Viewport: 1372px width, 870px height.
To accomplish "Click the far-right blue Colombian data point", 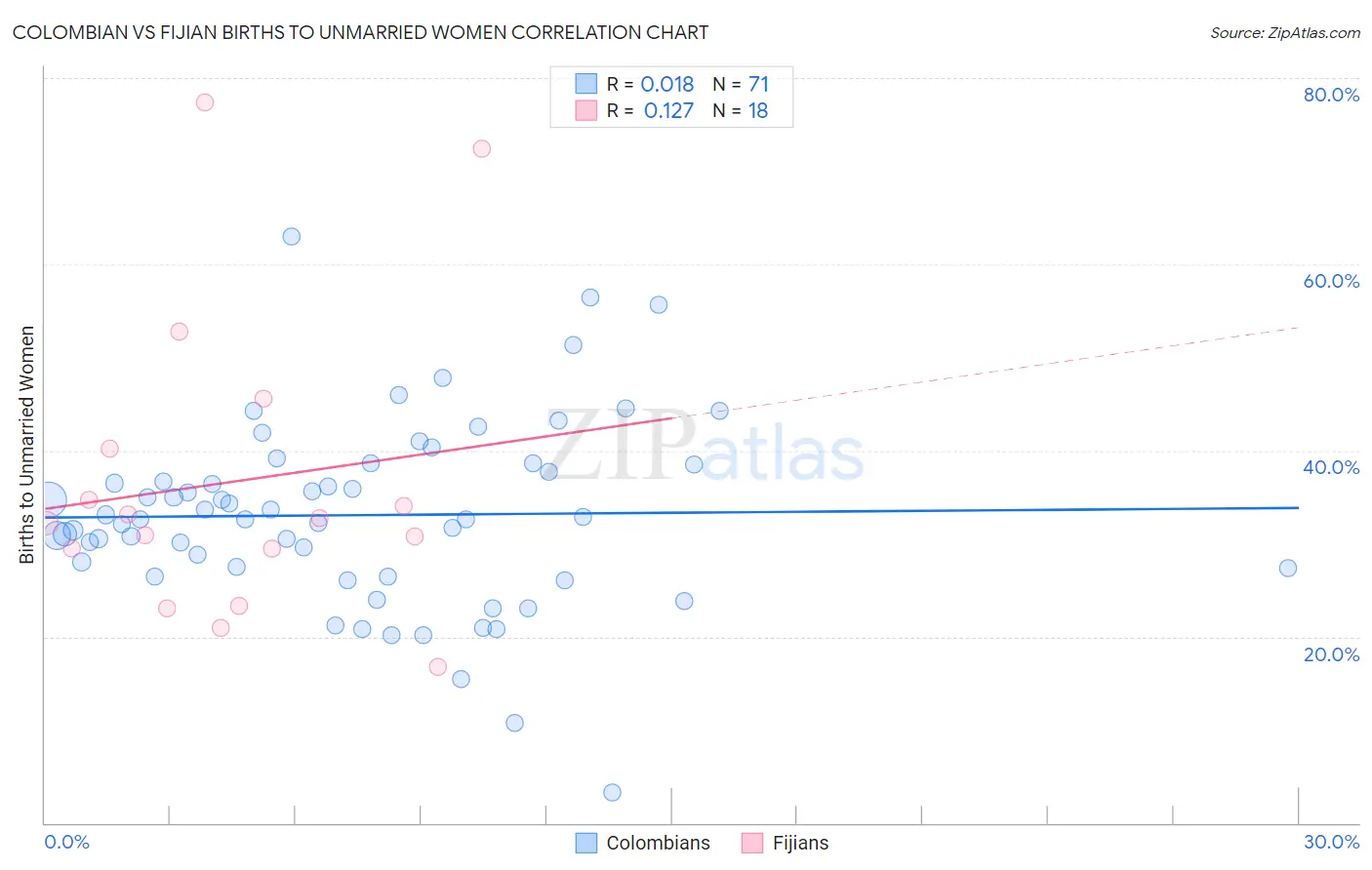I will pyautogui.click(x=1288, y=568).
